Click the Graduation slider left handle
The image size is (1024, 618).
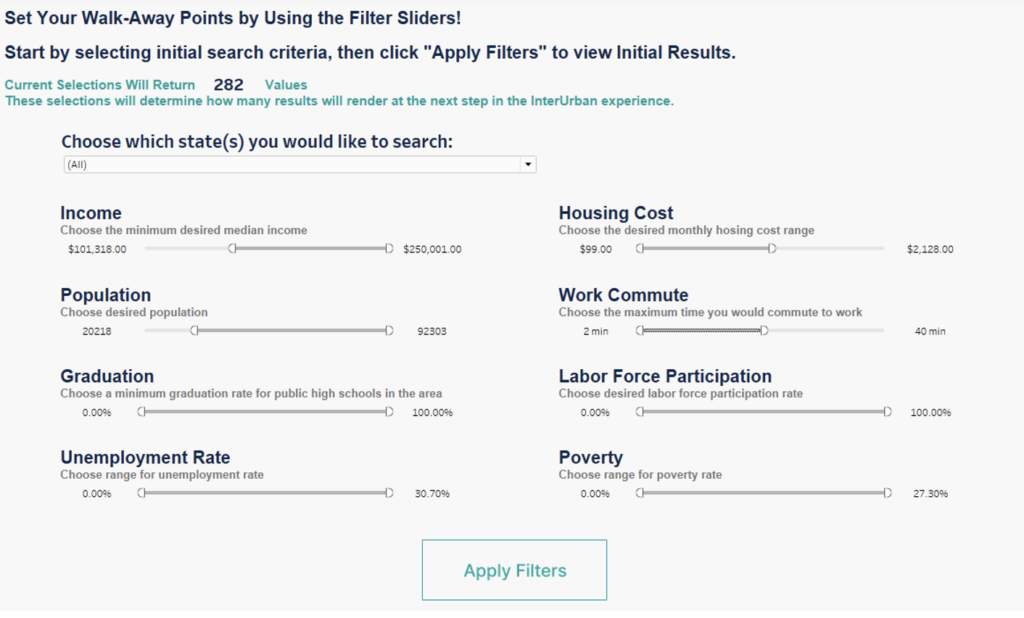[x=142, y=412]
